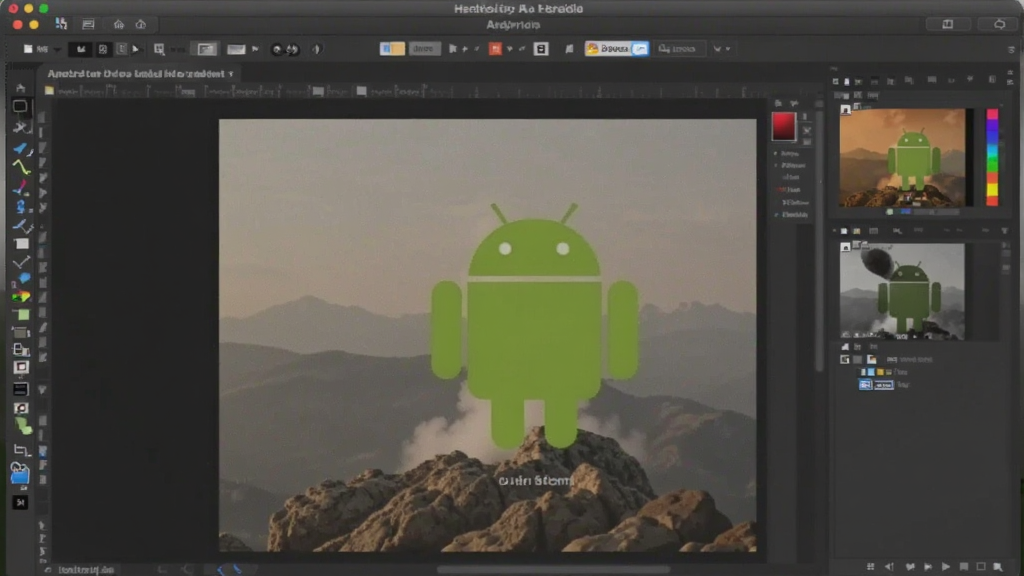
Task: Click the cloud upload icon in title bar
Action: [140, 24]
